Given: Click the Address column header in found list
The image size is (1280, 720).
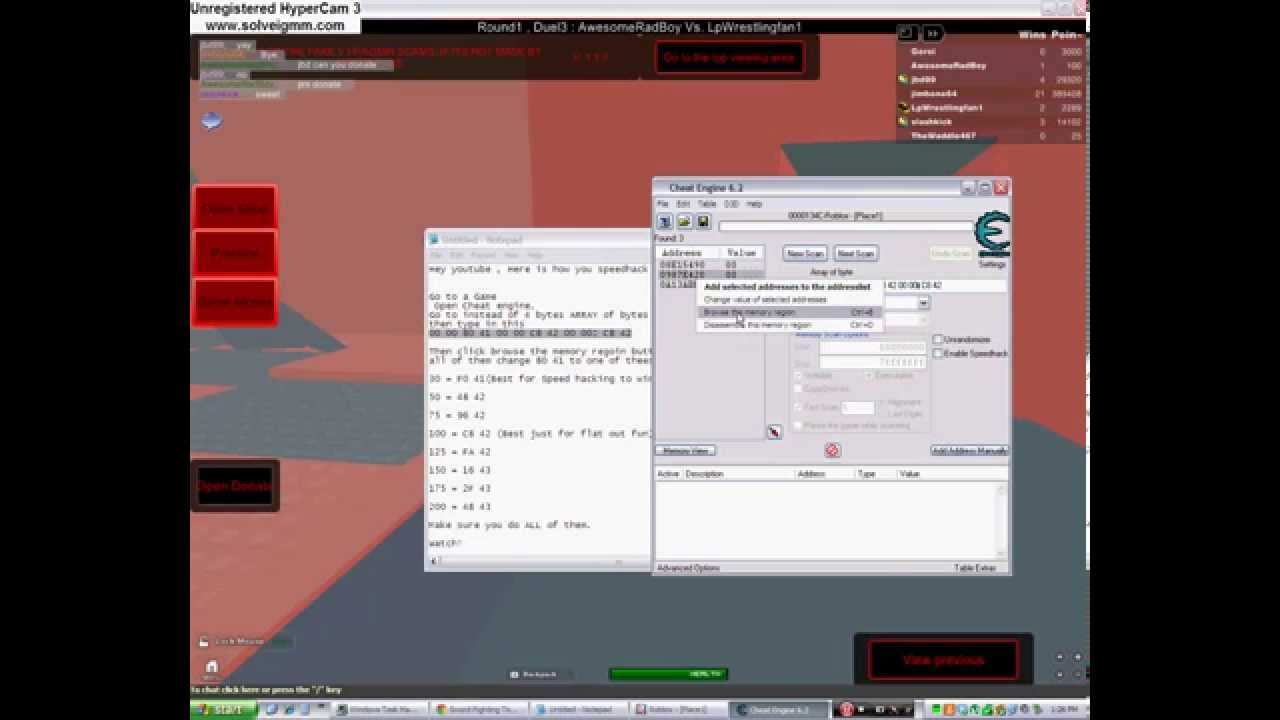Looking at the screenshot, I should point(689,253).
